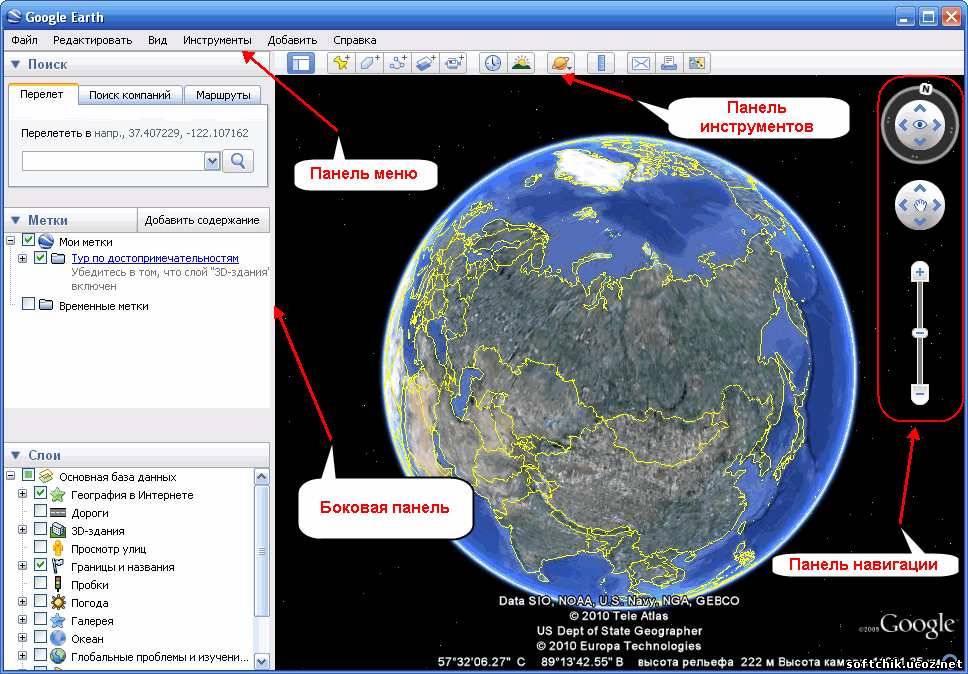Click the Глобальные проблемы layer label
The width and height of the screenshot is (968, 674).
pos(160,657)
